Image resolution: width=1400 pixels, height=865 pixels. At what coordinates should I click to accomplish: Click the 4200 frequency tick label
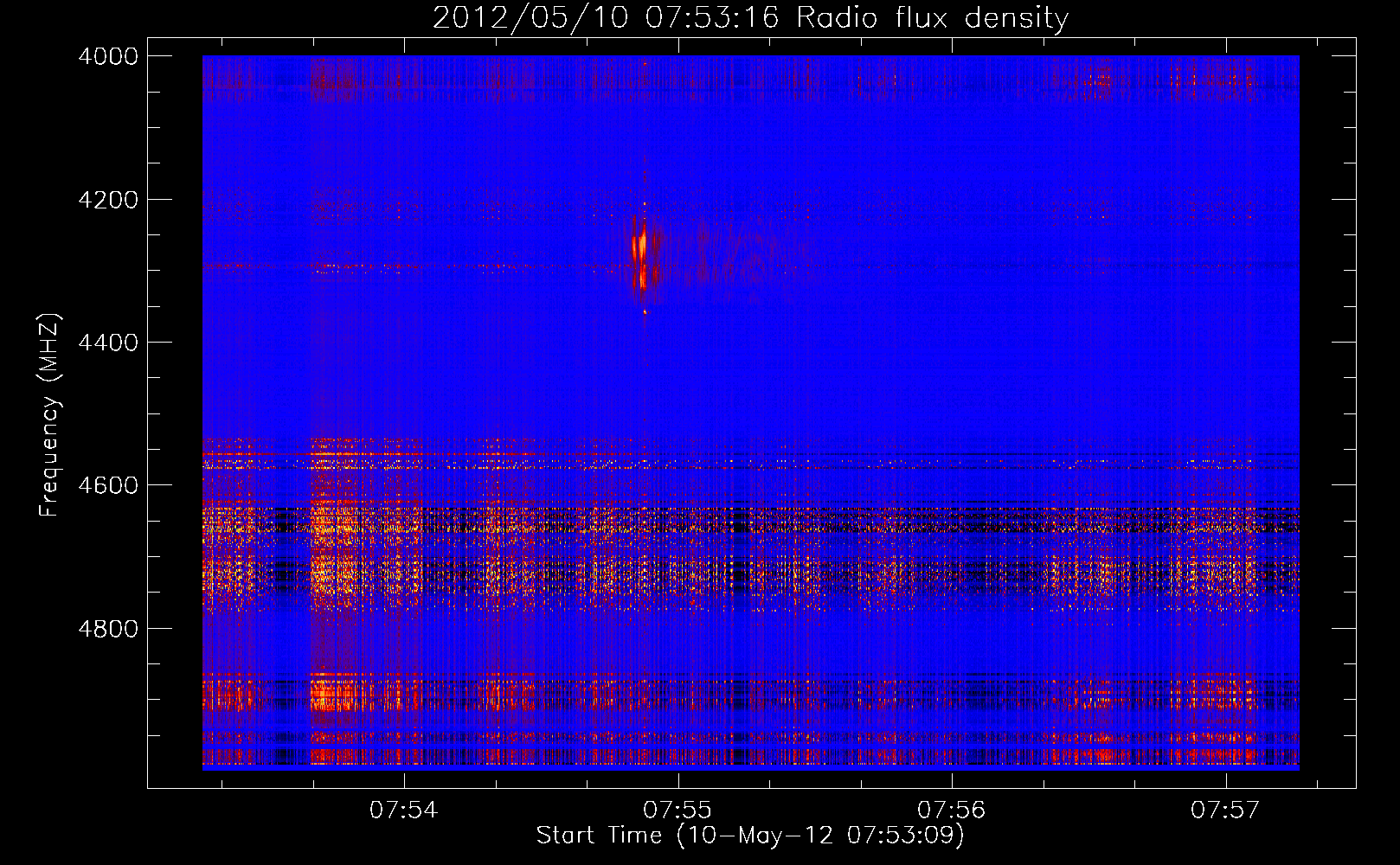(108, 200)
